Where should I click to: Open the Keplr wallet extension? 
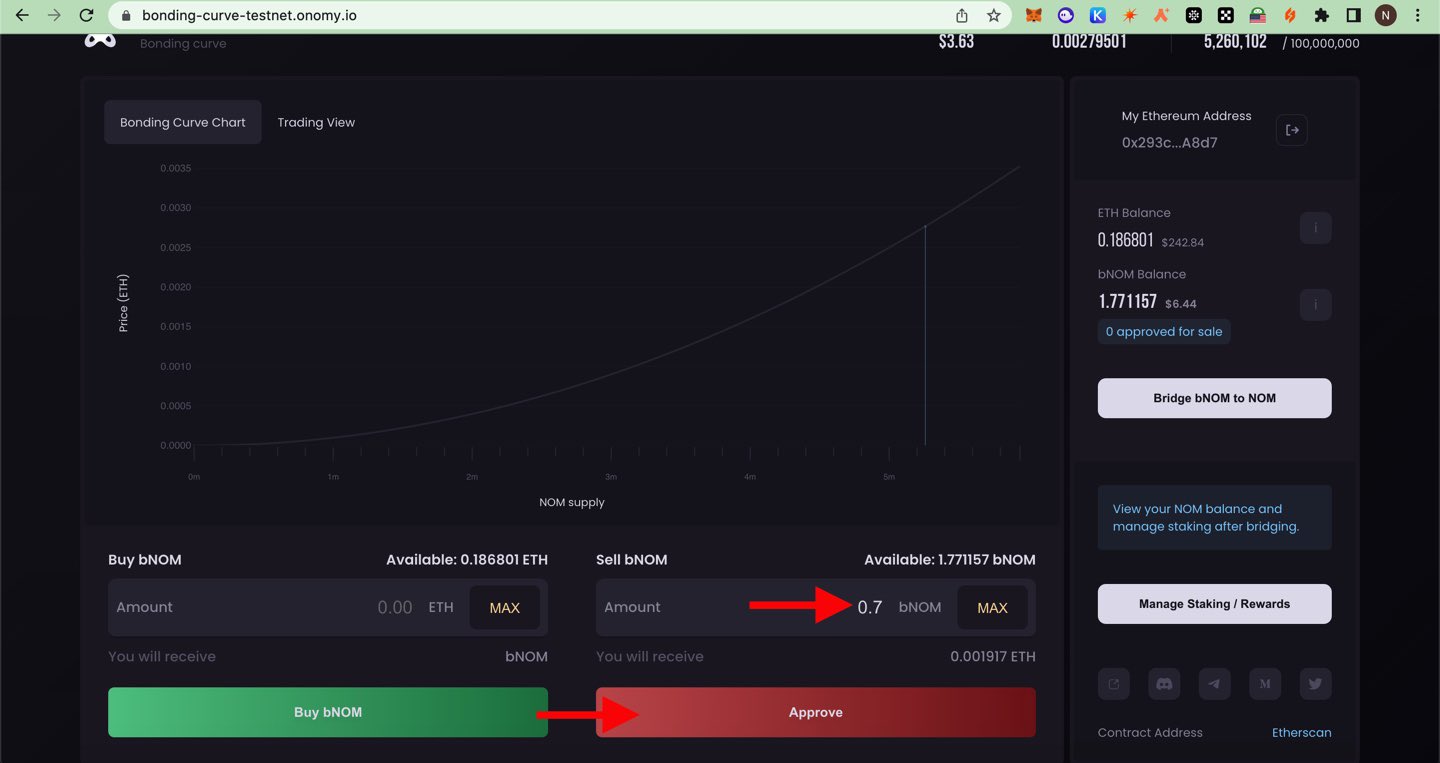point(1098,15)
